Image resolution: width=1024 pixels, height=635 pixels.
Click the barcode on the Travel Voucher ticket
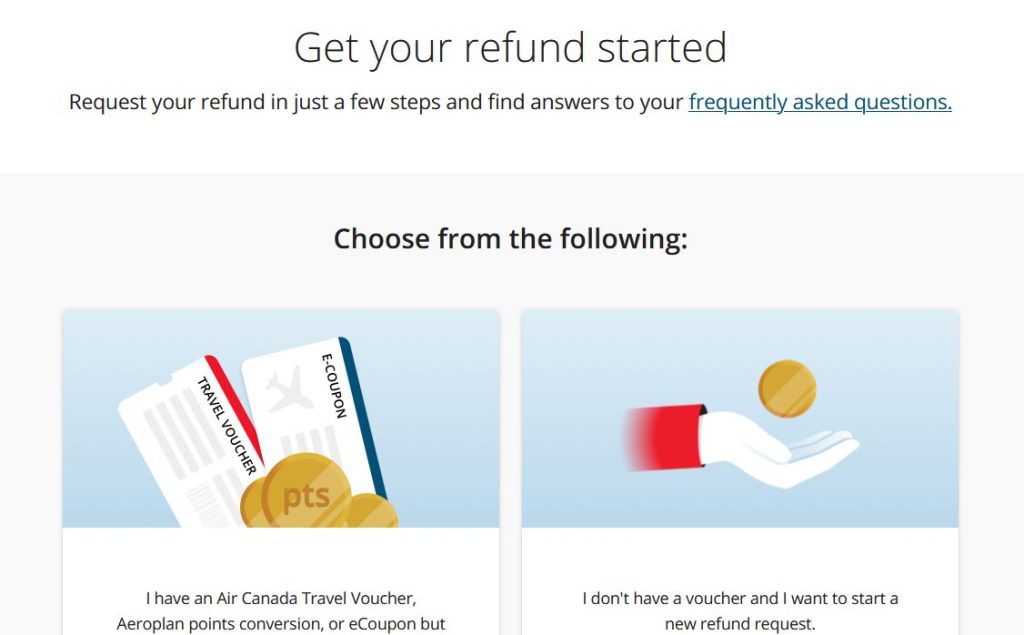(208, 504)
